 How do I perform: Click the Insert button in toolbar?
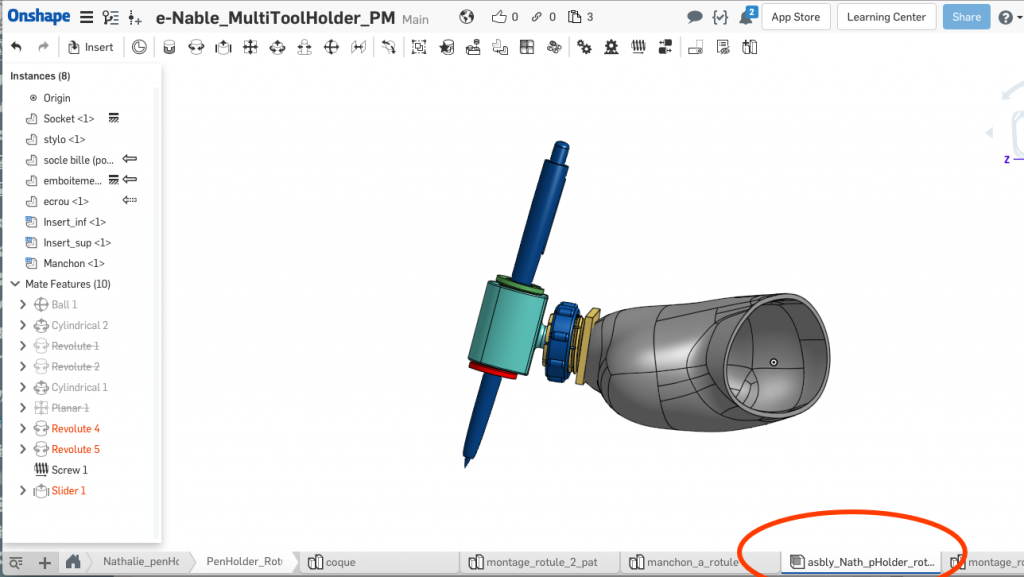pos(90,47)
